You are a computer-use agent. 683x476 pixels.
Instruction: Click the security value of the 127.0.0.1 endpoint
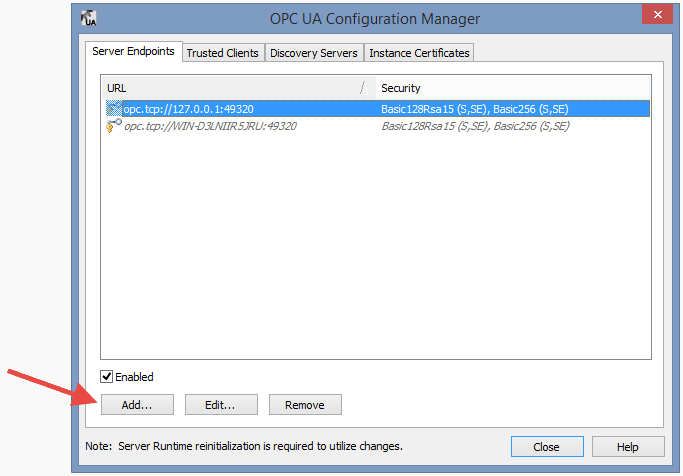click(x=475, y=109)
